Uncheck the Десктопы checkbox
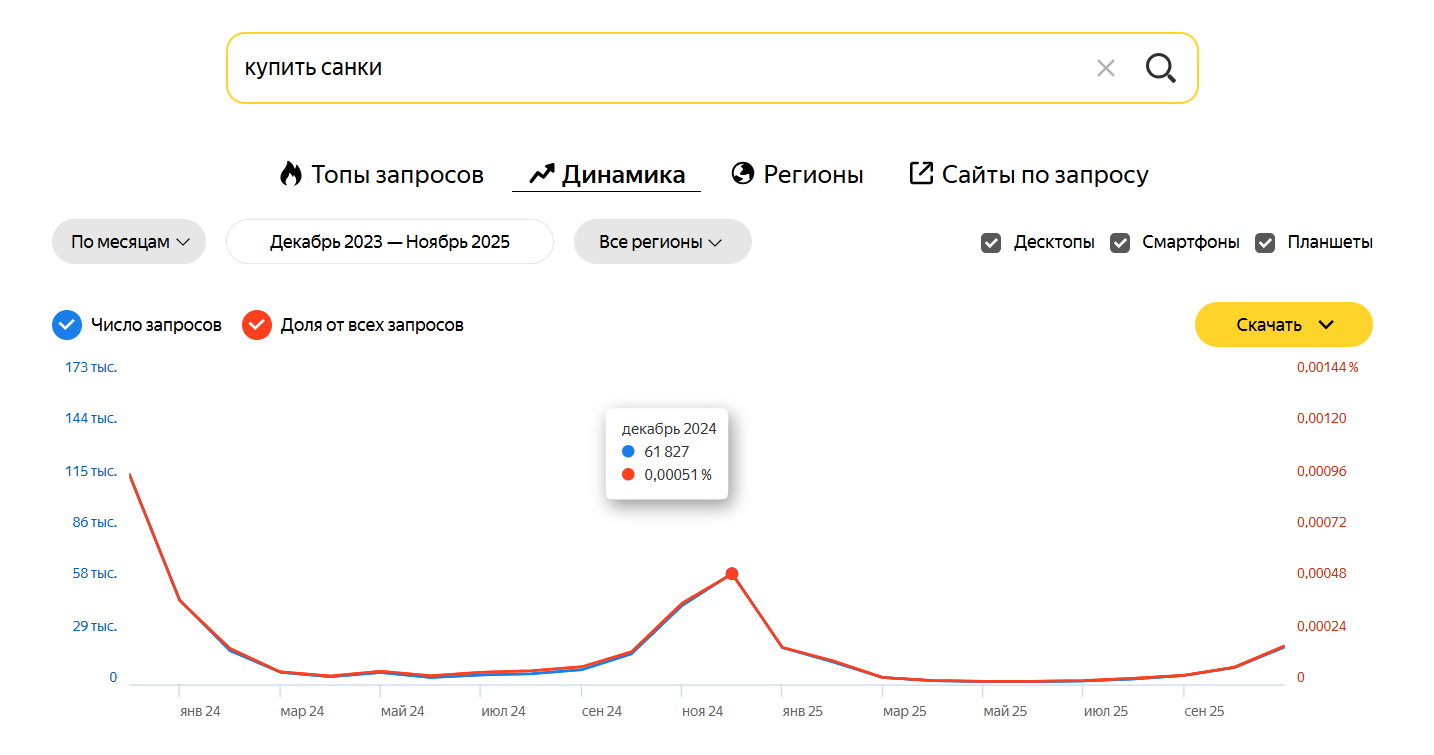 click(991, 242)
